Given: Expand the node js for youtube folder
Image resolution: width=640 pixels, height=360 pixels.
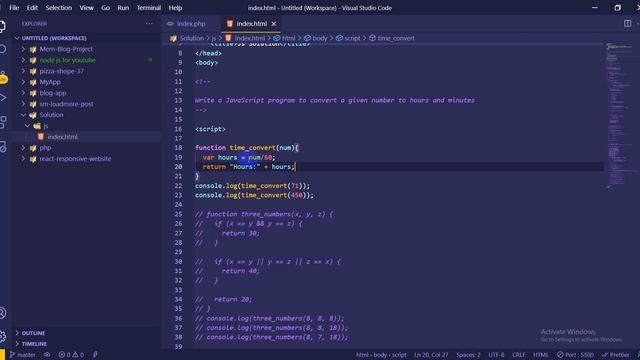Looking at the screenshot, I should click(x=23, y=60).
